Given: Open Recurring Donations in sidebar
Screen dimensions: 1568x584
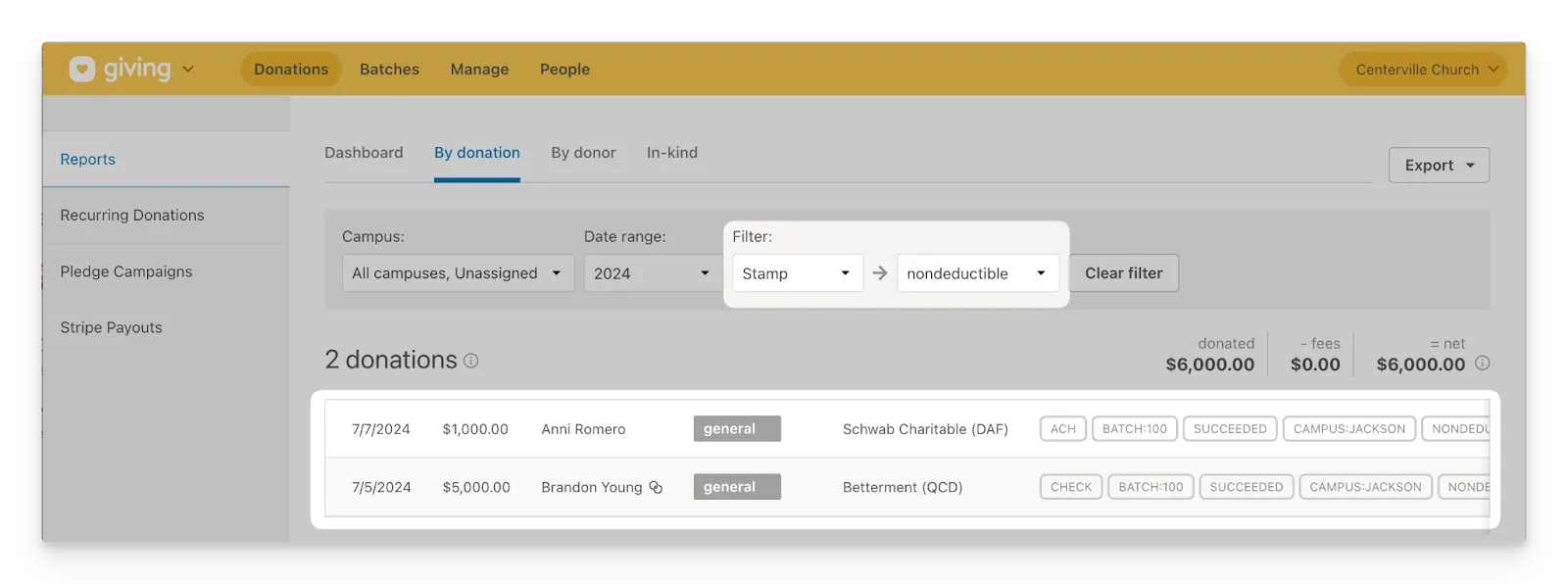Looking at the screenshot, I should tap(132, 216).
